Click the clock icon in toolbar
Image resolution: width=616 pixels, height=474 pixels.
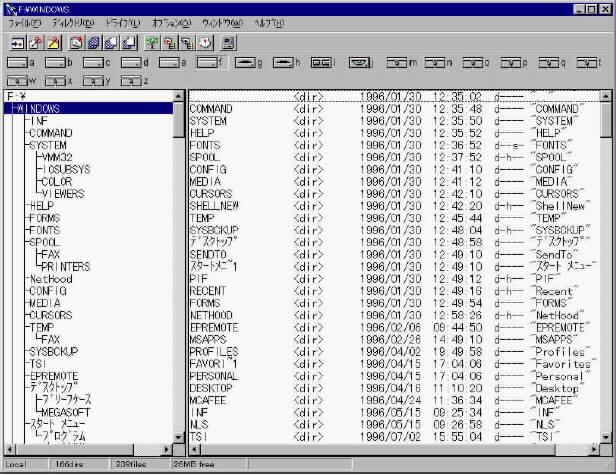pyautogui.click(x=205, y=42)
